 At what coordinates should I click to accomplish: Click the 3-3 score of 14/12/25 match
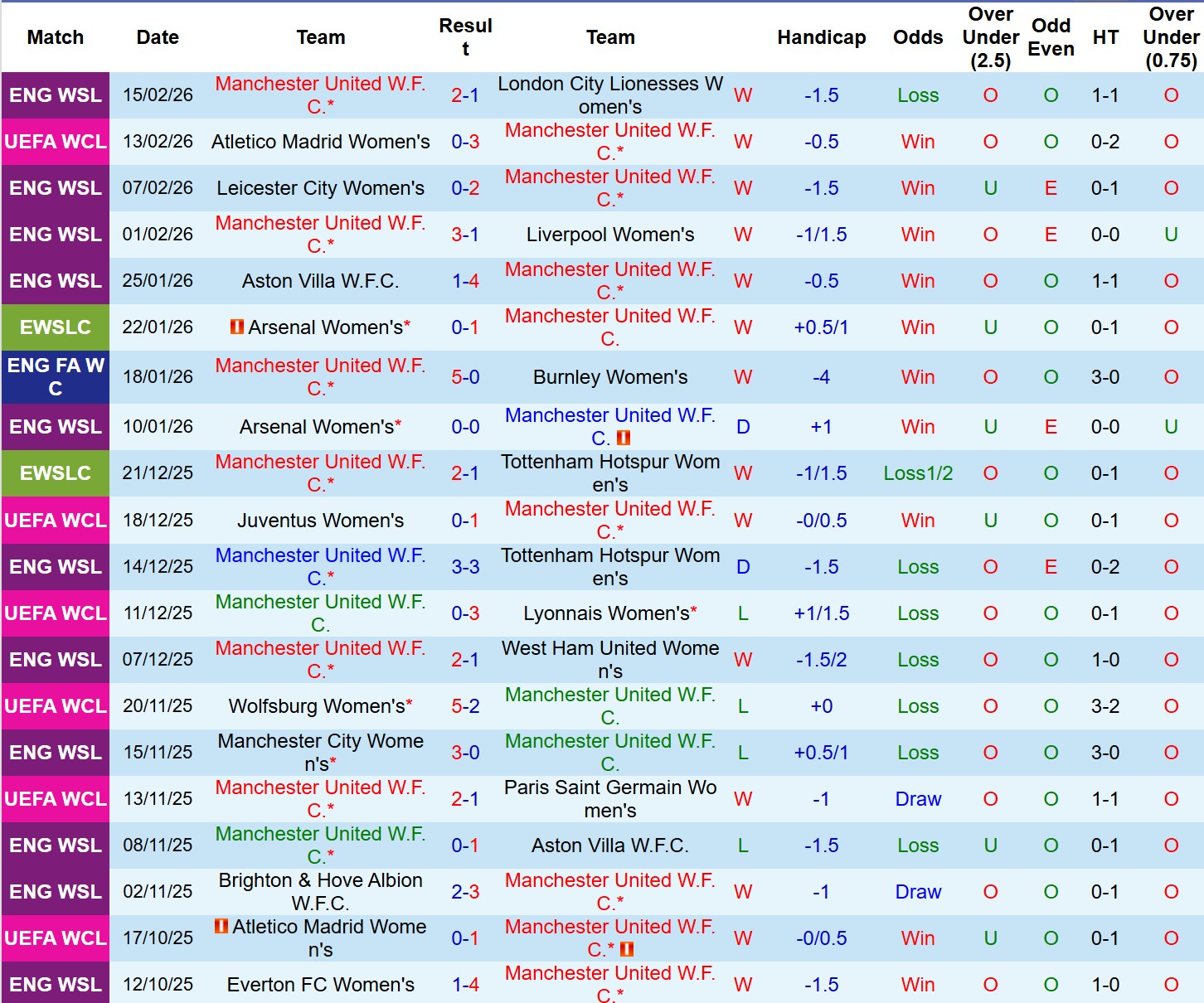click(465, 567)
